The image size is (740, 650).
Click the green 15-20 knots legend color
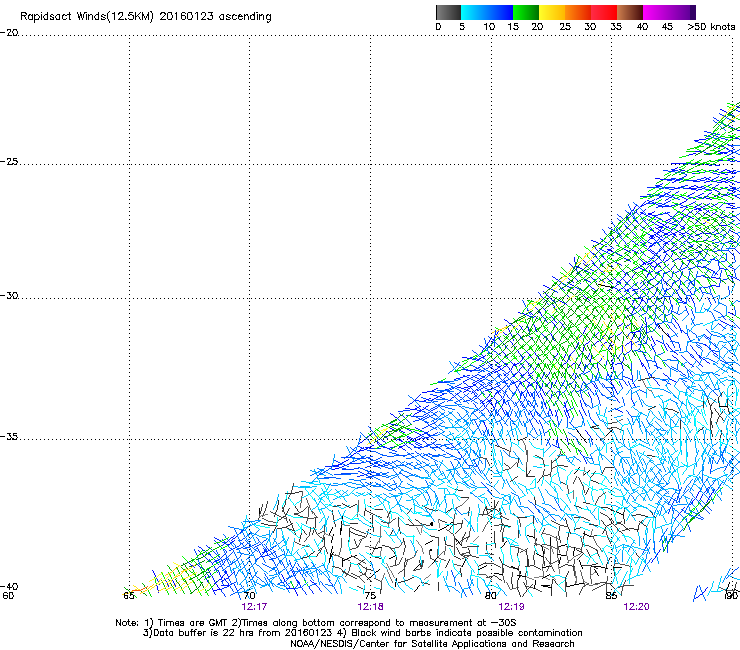[526, 12]
